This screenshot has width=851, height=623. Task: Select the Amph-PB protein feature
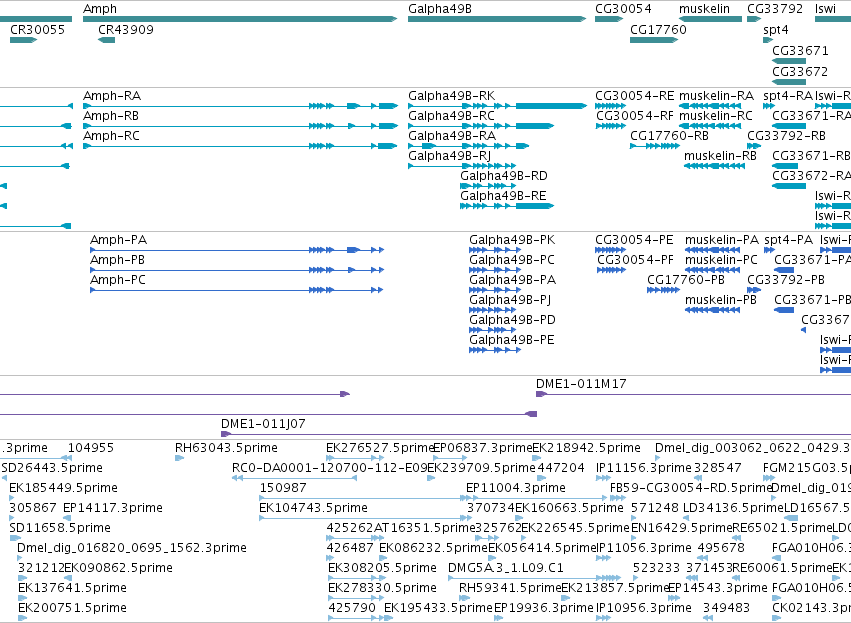pyautogui.click(x=237, y=270)
